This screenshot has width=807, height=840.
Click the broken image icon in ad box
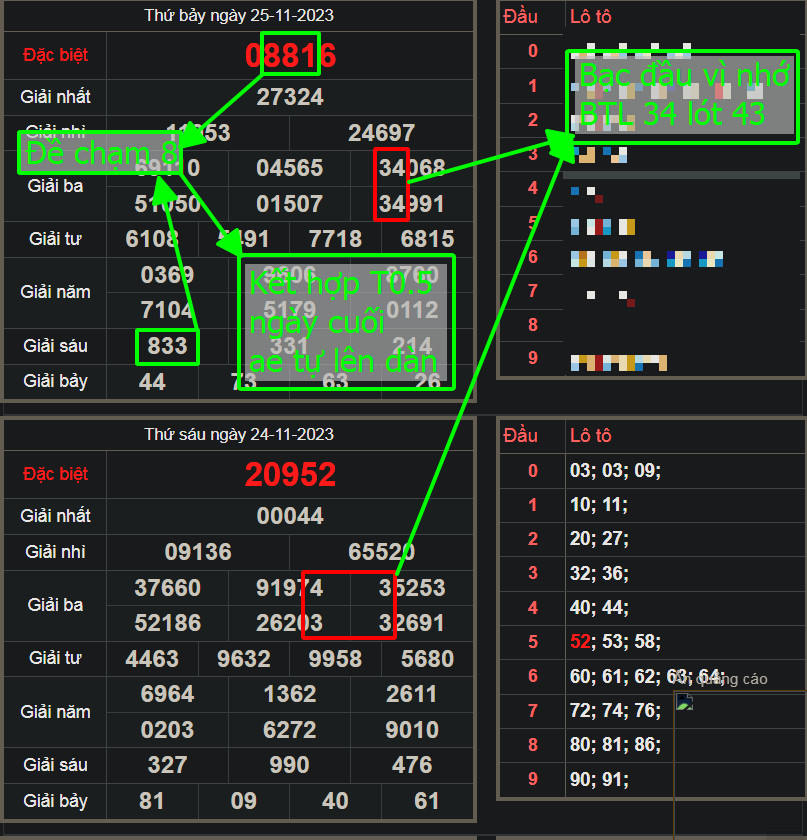[x=684, y=703]
